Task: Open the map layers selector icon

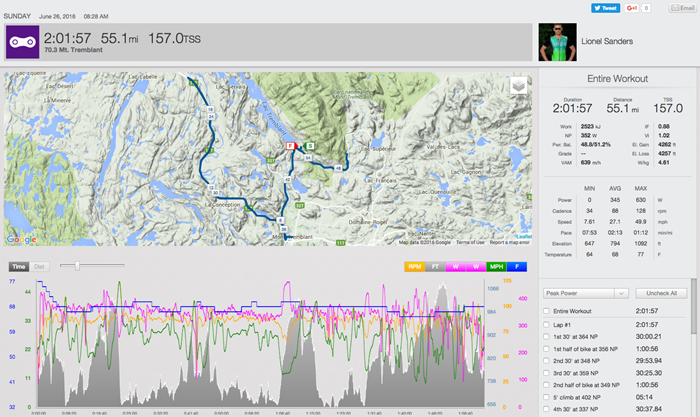Action: click(518, 85)
